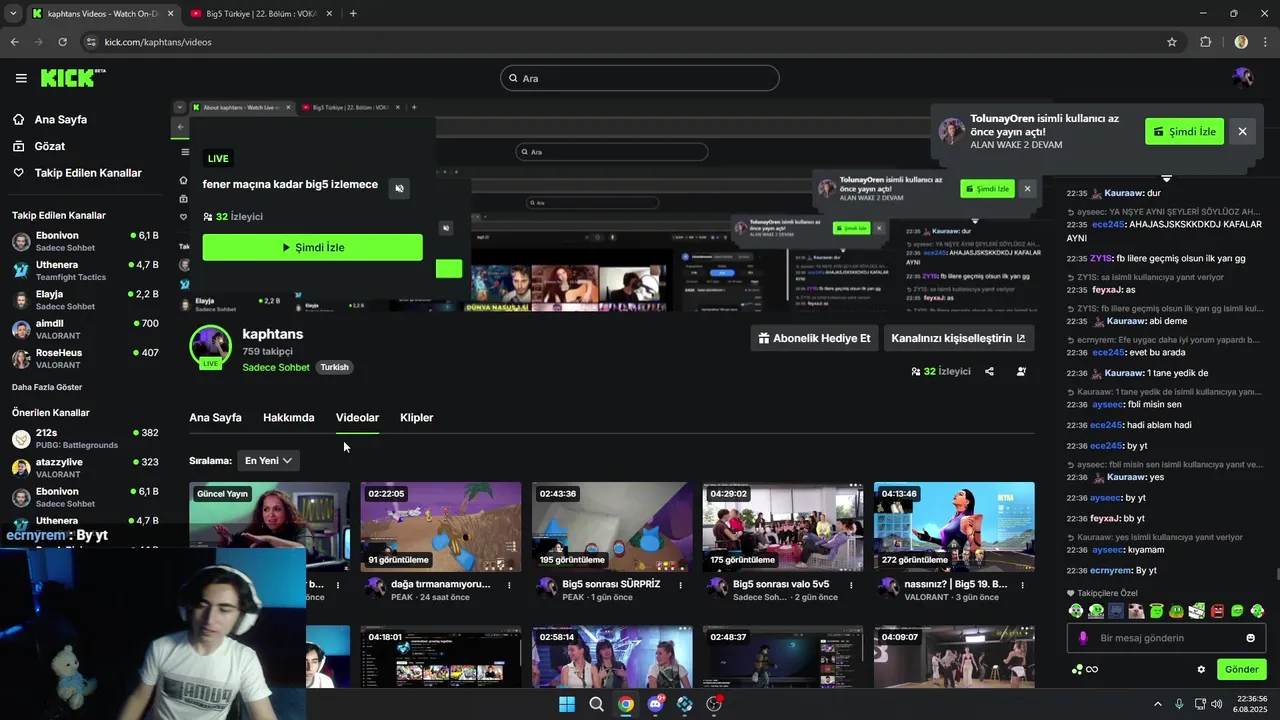Switch to Big5 Türkiye browser tab
The height and width of the screenshot is (720, 1280).
coord(259,14)
